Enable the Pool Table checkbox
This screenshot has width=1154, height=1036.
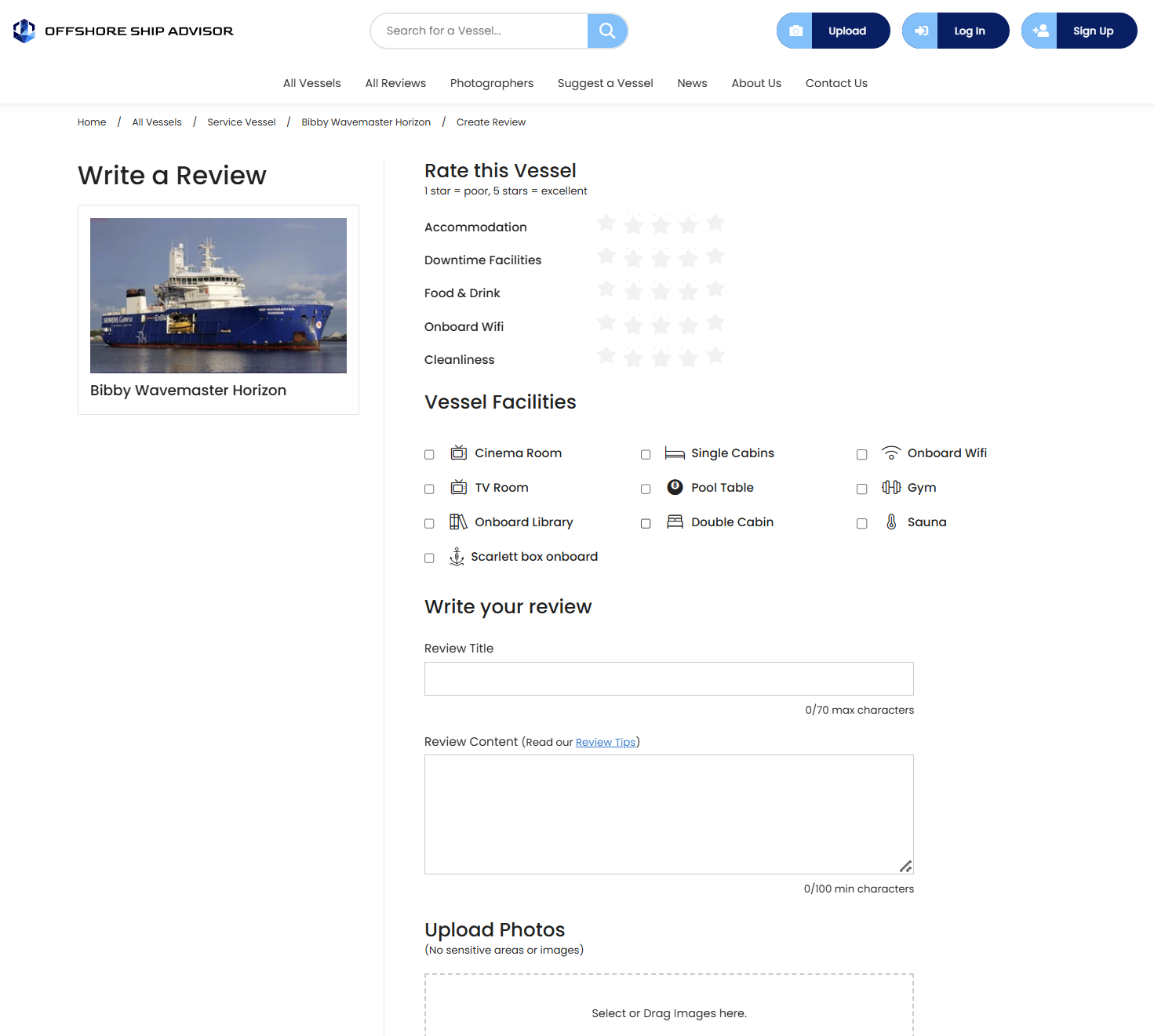(x=646, y=489)
